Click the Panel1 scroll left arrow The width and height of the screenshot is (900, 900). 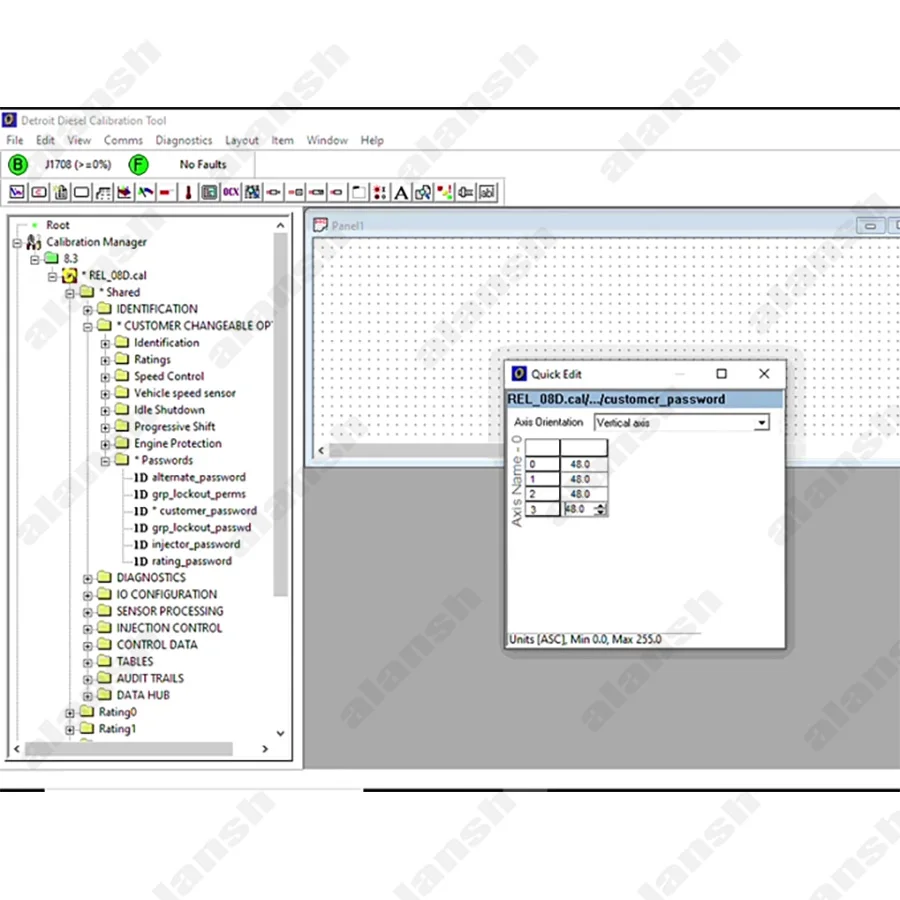[x=321, y=451]
